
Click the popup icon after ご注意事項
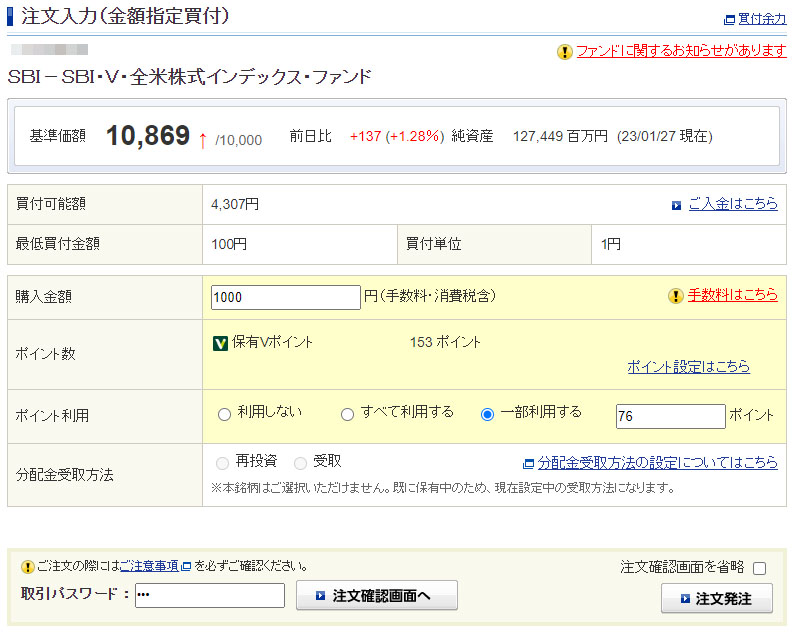click(x=186, y=567)
